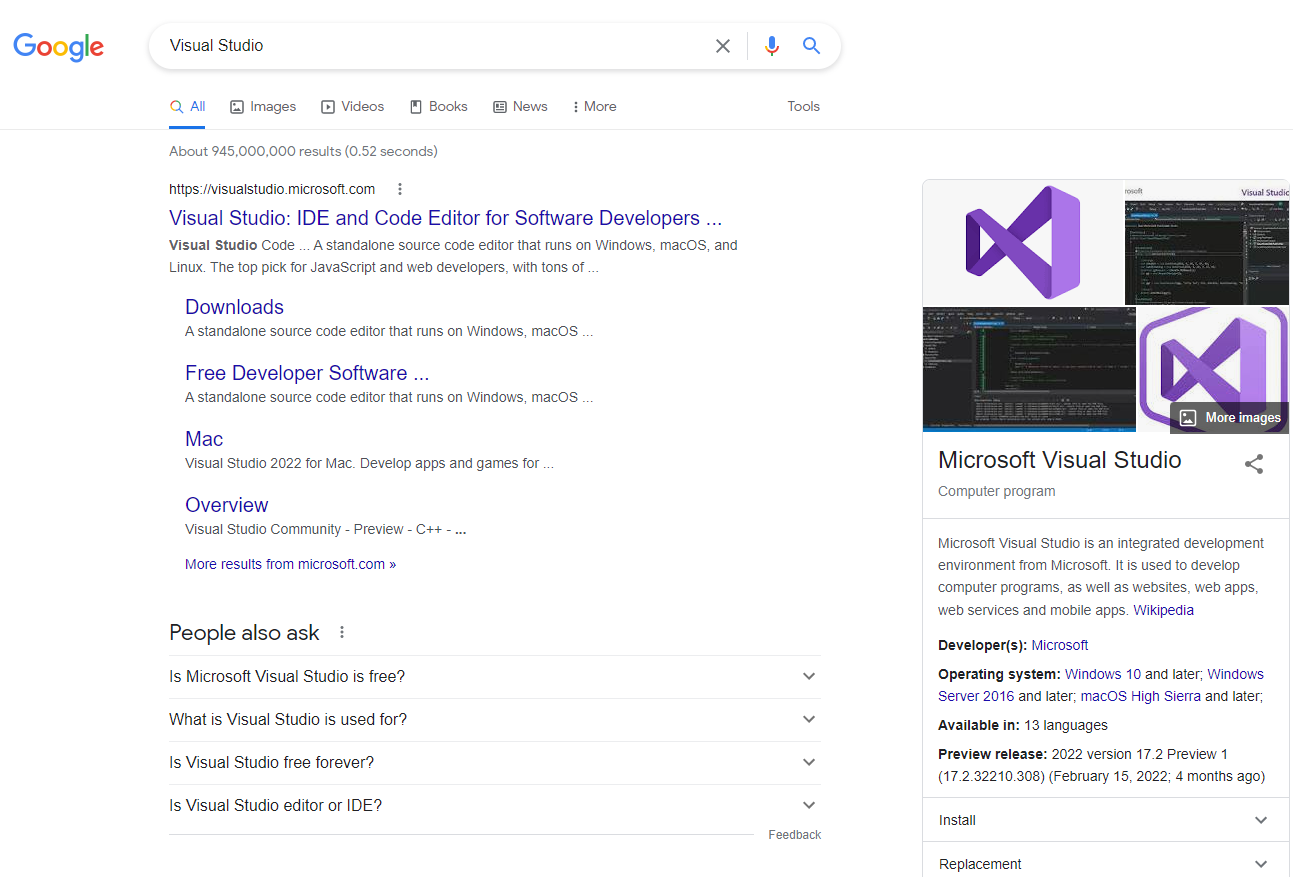Open the Mac sitelink
The width and height of the screenshot is (1293, 877).
[204, 439]
